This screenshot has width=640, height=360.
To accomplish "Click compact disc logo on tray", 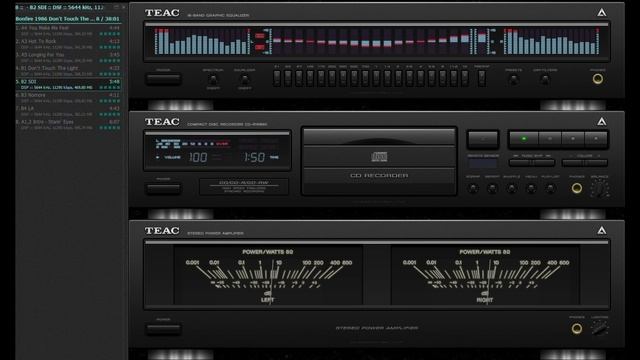I will point(379,157).
